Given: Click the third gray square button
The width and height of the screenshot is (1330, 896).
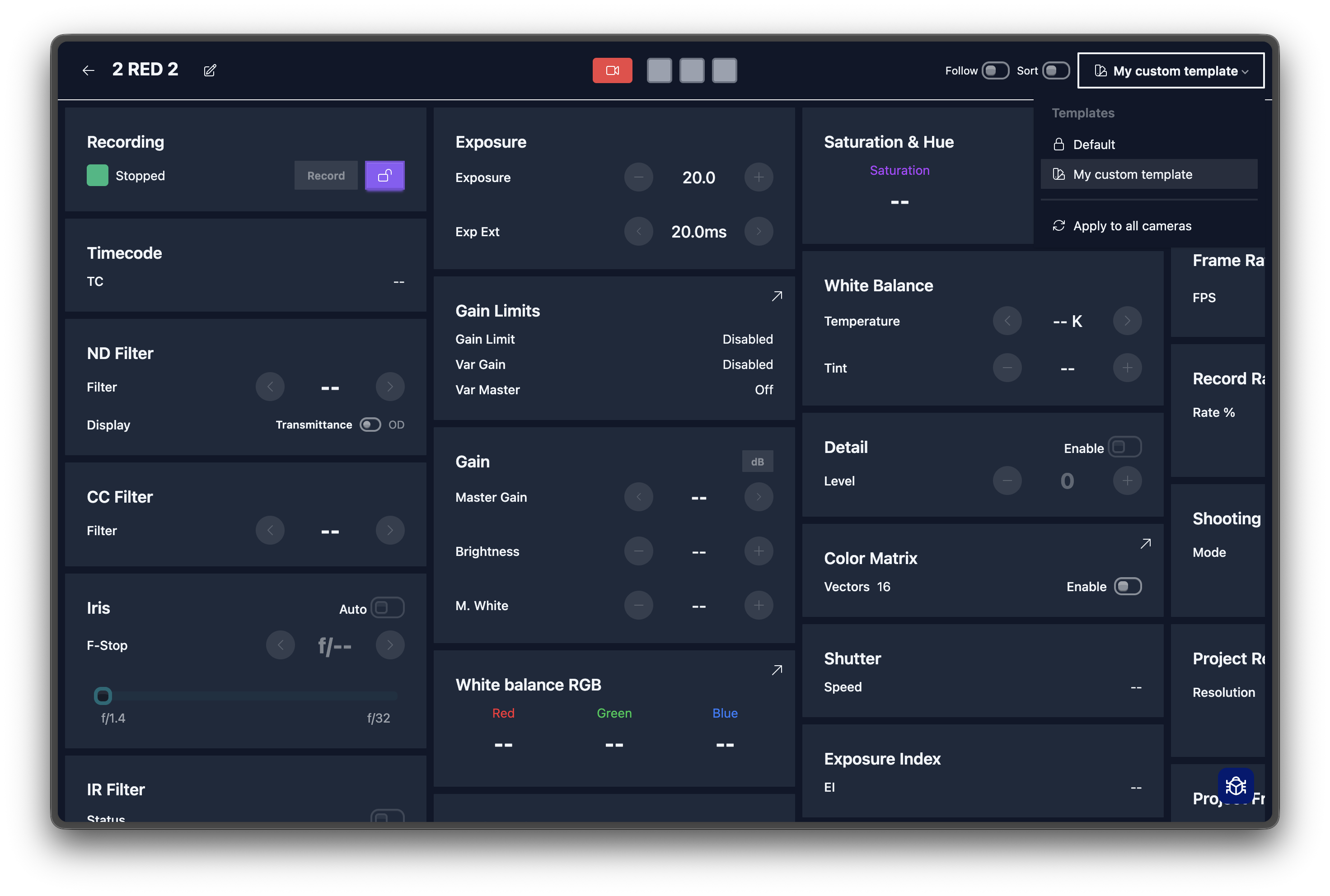Looking at the screenshot, I should point(724,70).
